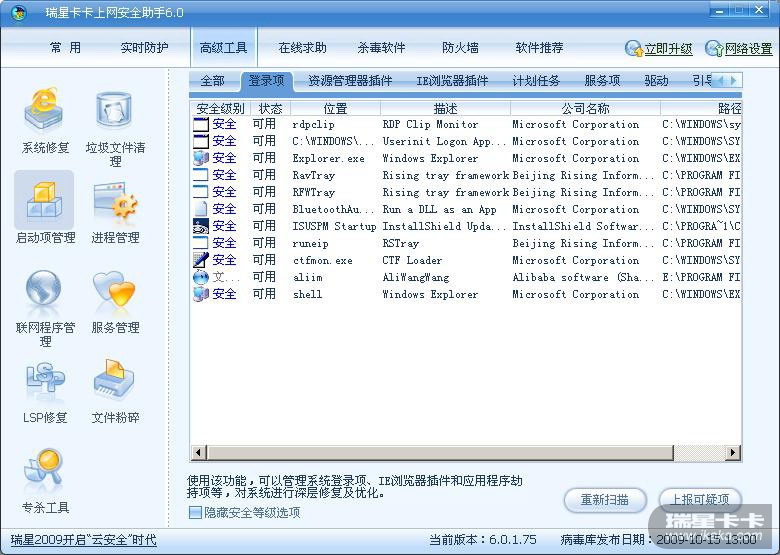This screenshot has width=780, height=555.
Task: Select the AliWangWang description cell
Action: pos(416,278)
